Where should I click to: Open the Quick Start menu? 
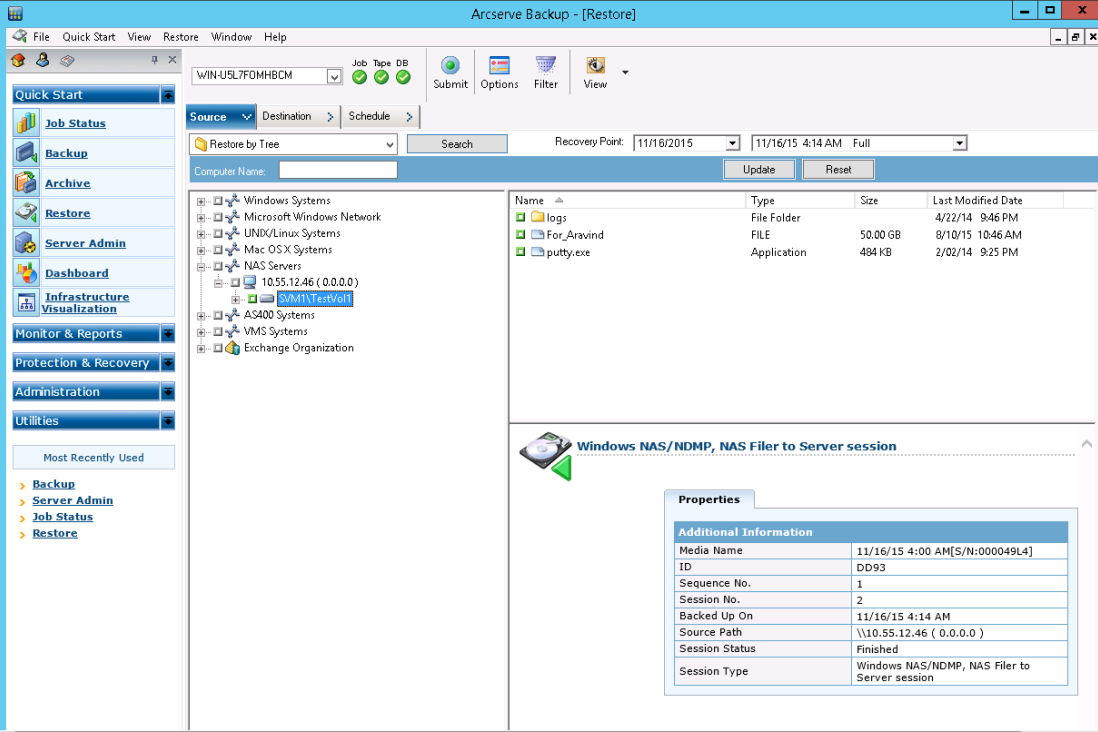88,37
